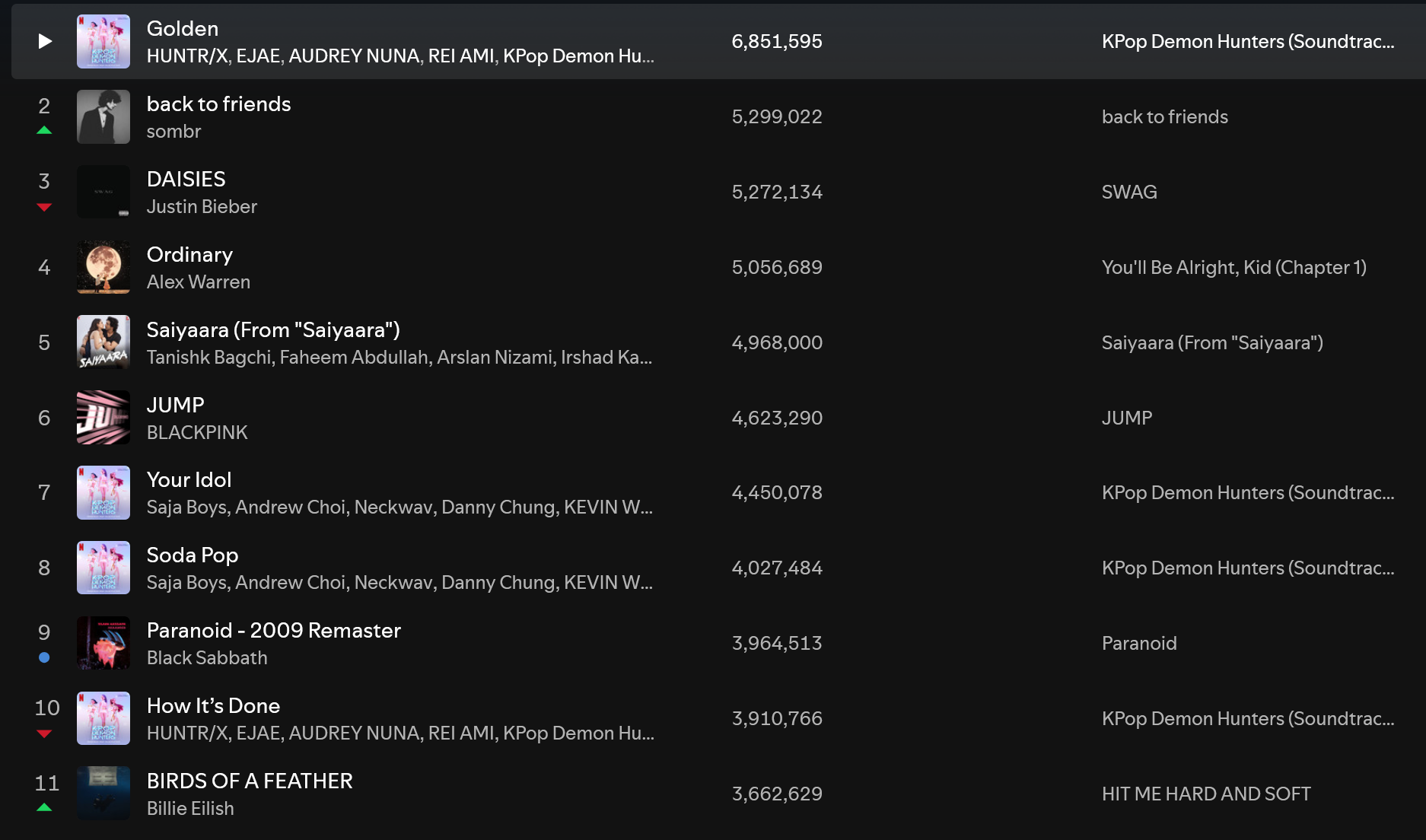1426x840 pixels.
Task: Click green up arrow for BIRDS OF A FEATHER
Action: pyautogui.click(x=44, y=807)
